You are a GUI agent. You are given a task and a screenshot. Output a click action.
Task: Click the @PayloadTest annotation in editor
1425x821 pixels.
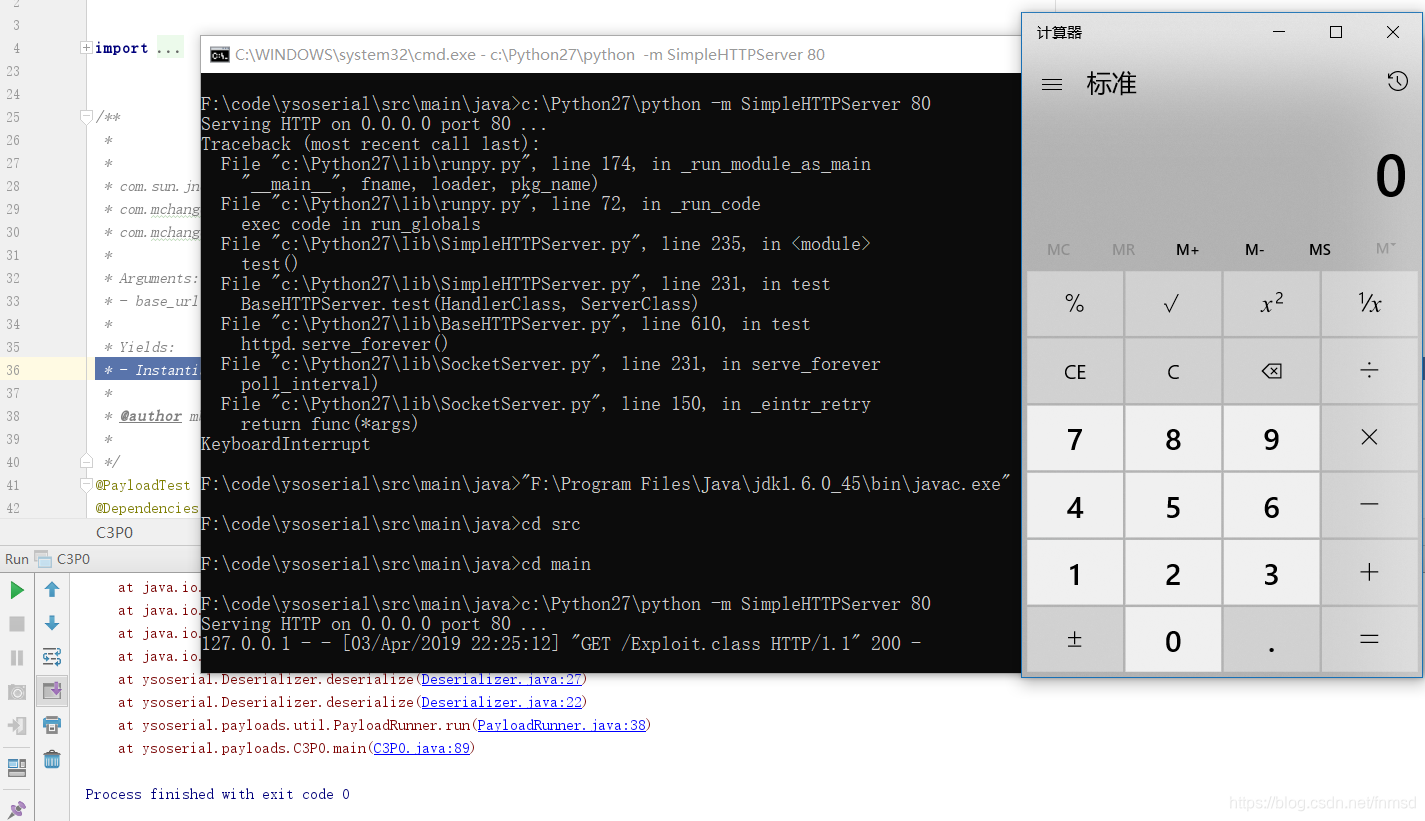(x=142, y=485)
